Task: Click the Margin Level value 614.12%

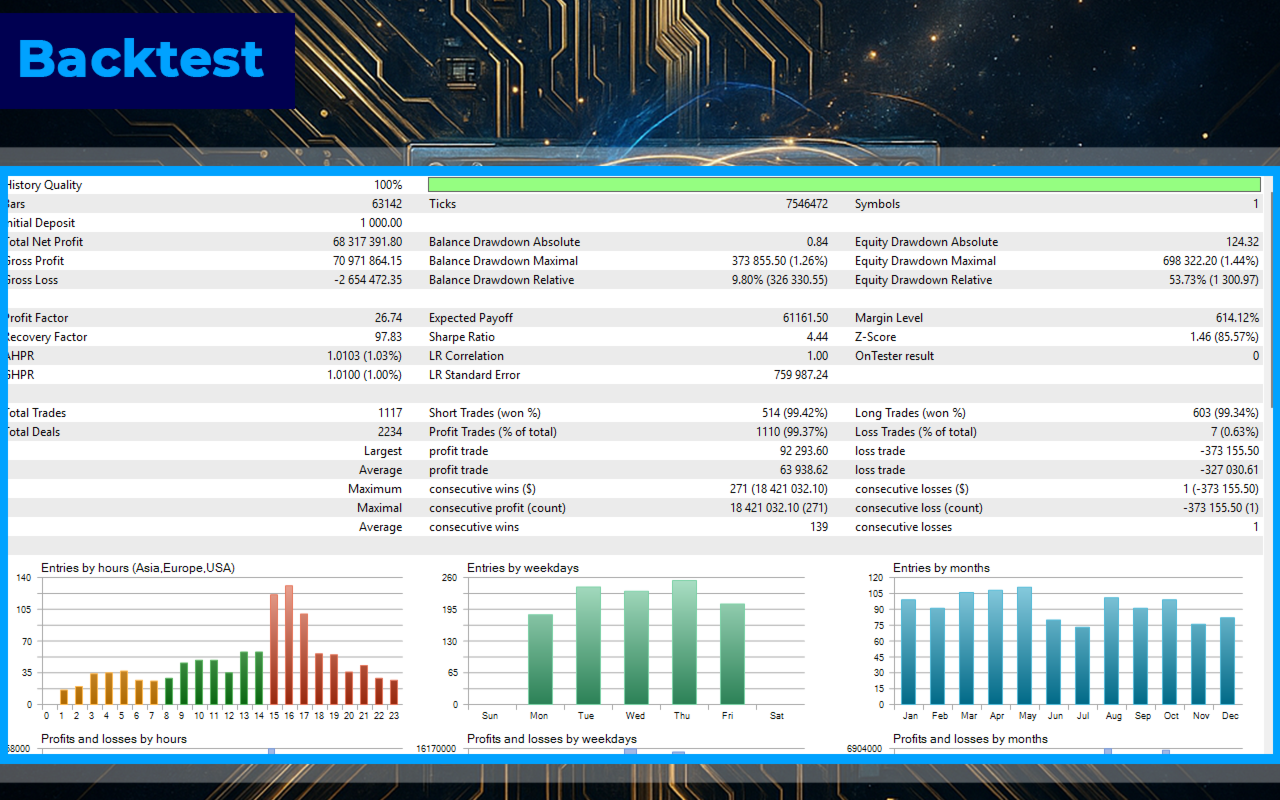Action: pyautogui.click(x=1238, y=318)
